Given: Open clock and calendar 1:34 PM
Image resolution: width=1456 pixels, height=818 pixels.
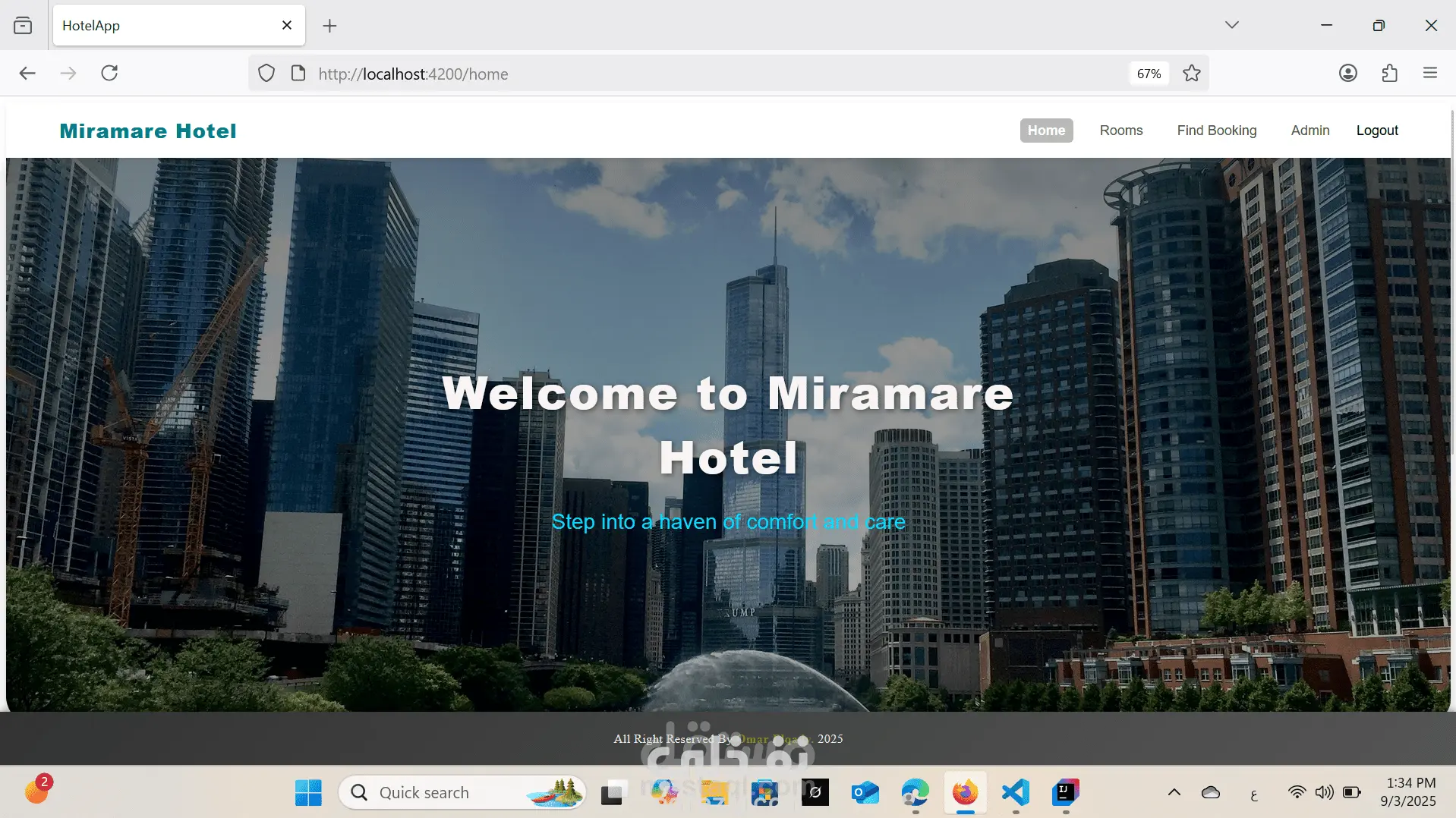Looking at the screenshot, I should pyautogui.click(x=1410, y=792).
